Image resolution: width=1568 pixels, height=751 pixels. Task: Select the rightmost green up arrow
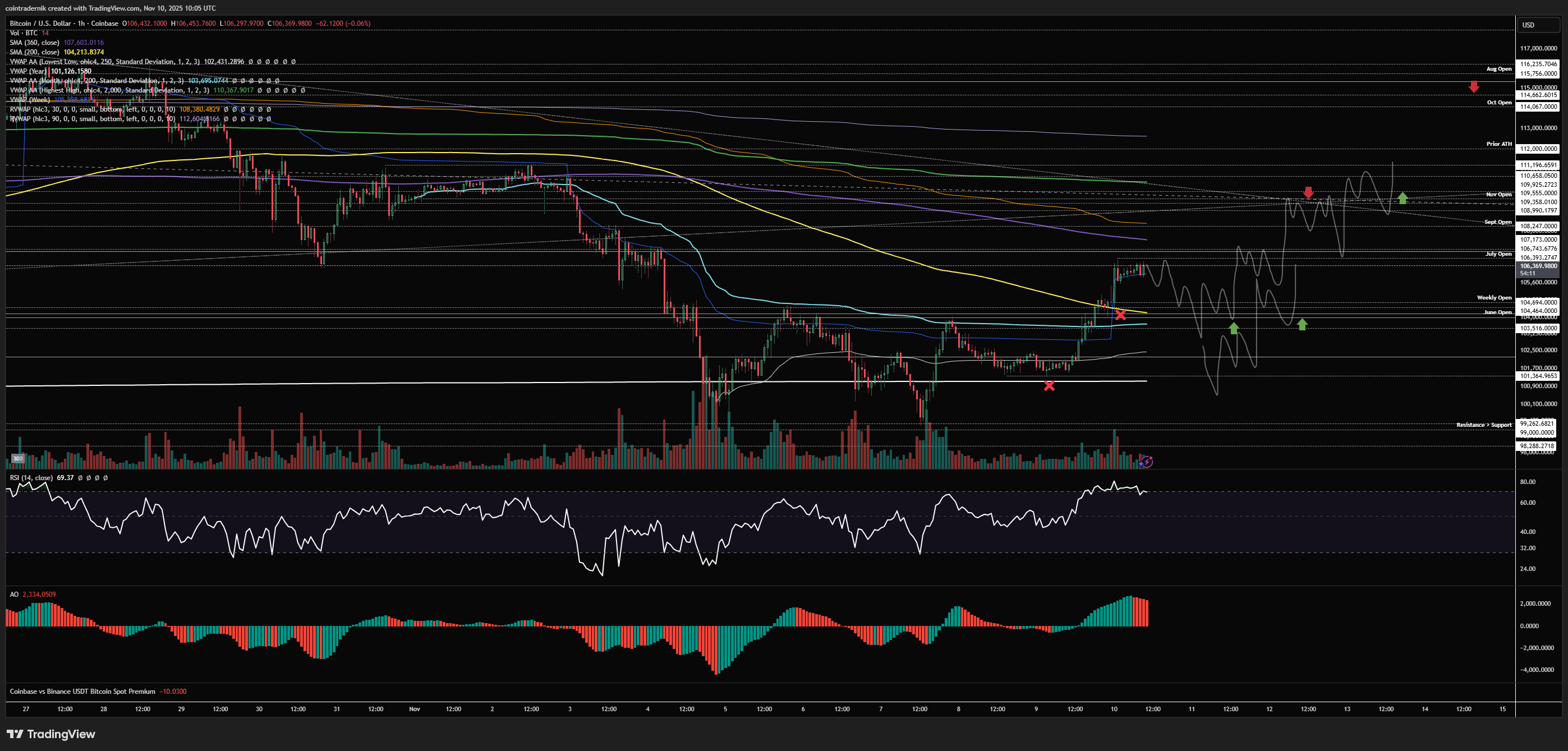tap(1403, 198)
